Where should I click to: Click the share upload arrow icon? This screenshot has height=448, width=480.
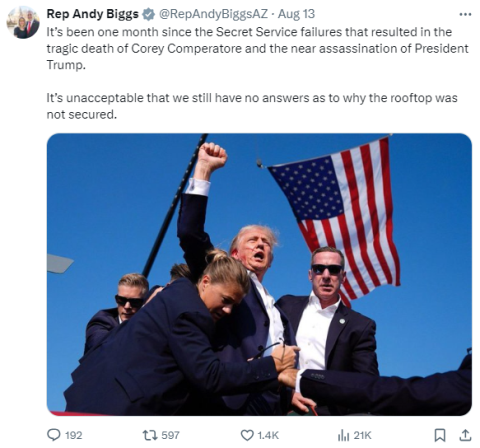click(x=465, y=435)
